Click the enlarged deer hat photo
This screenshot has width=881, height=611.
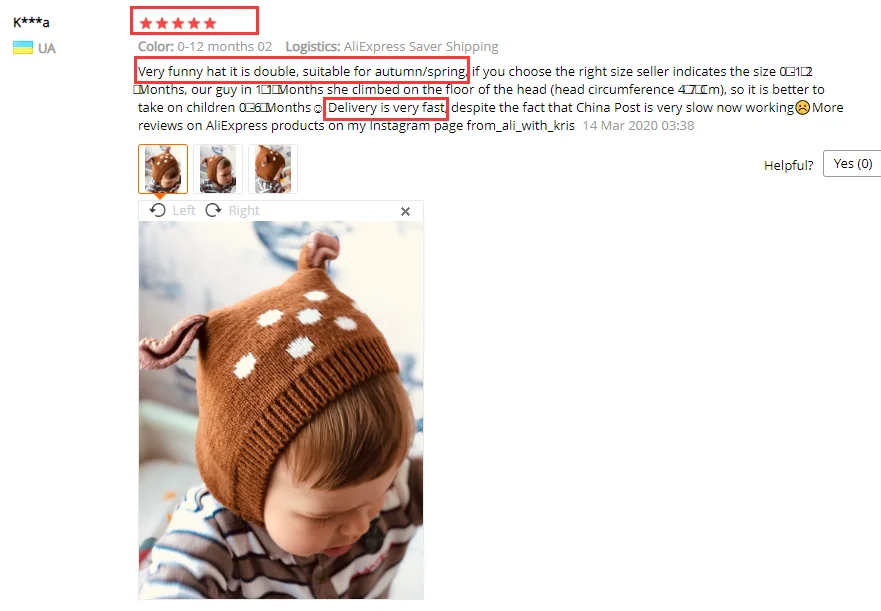point(281,410)
